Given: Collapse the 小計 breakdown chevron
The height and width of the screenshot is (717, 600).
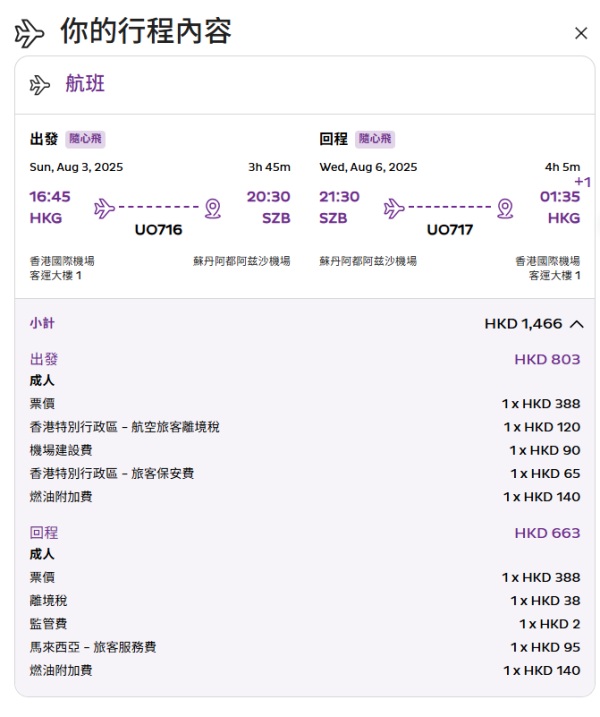Looking at the screenshot, I should (577, 324).
